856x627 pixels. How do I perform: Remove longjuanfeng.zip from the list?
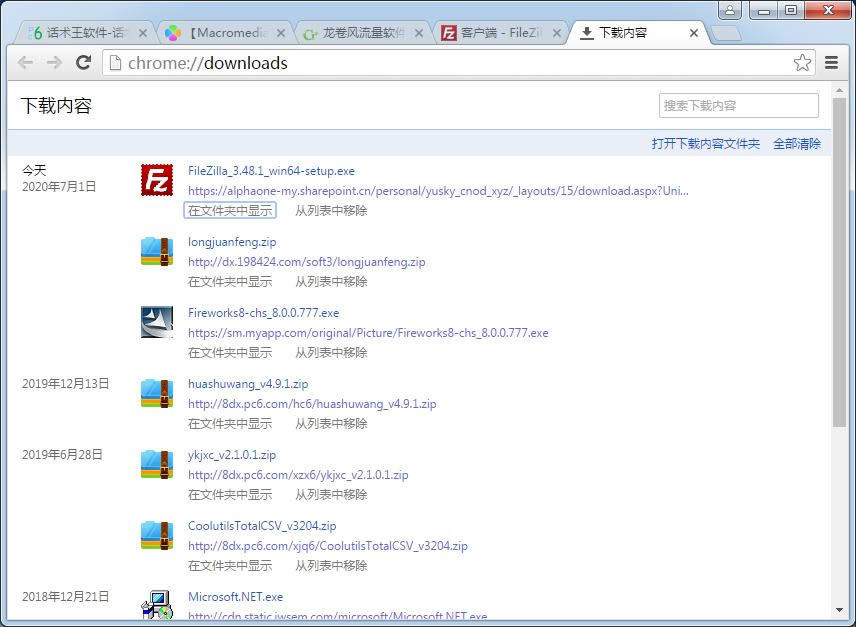[331, 282]
